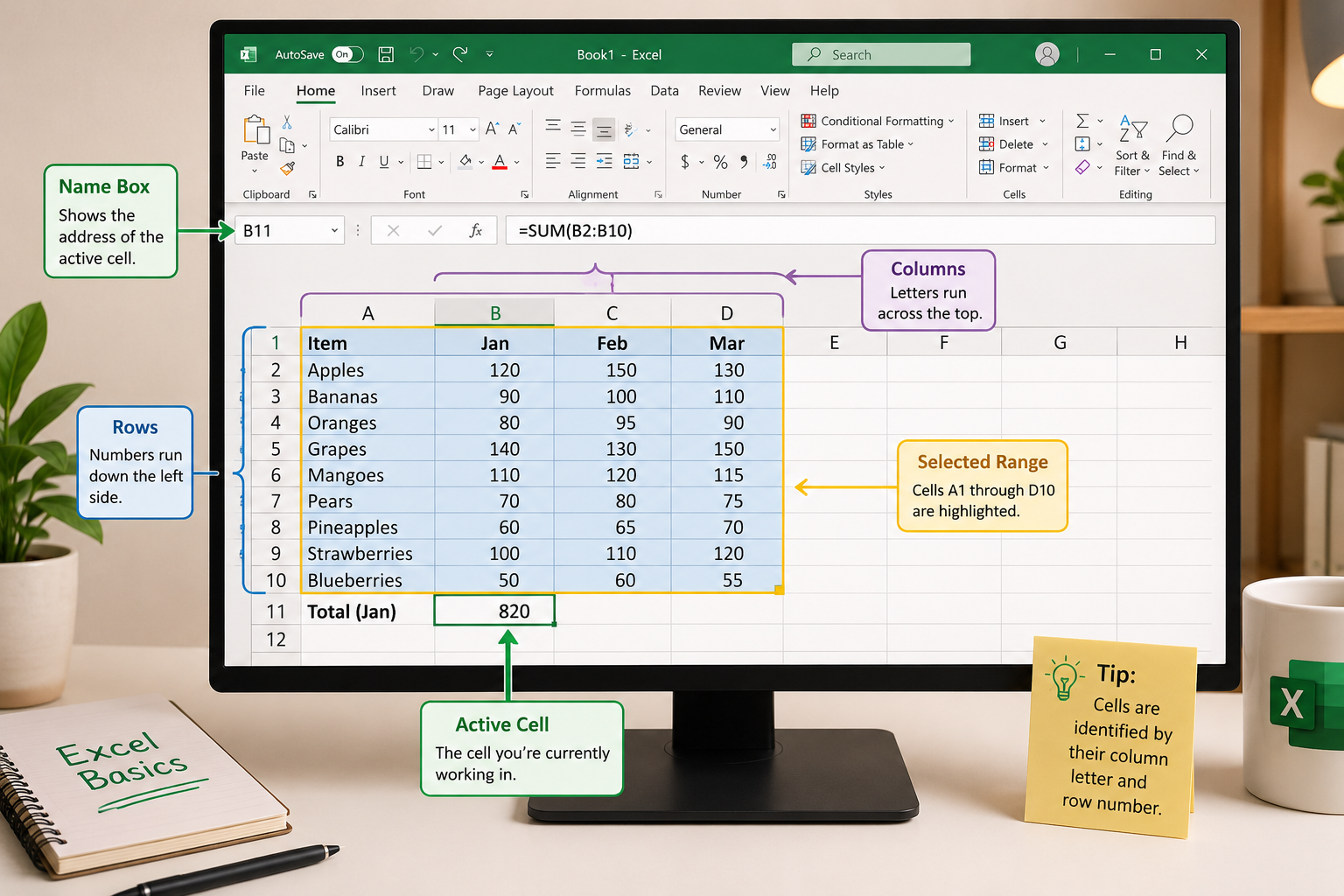
Task: Expand the Name Box dropdown arrow
Action: point(334,230)
